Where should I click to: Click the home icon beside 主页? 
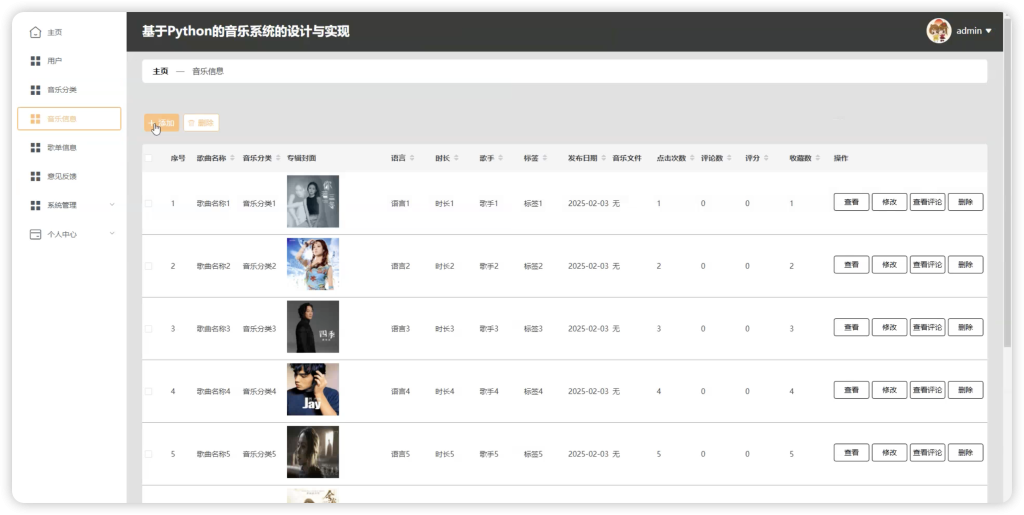tap(35, 32)
